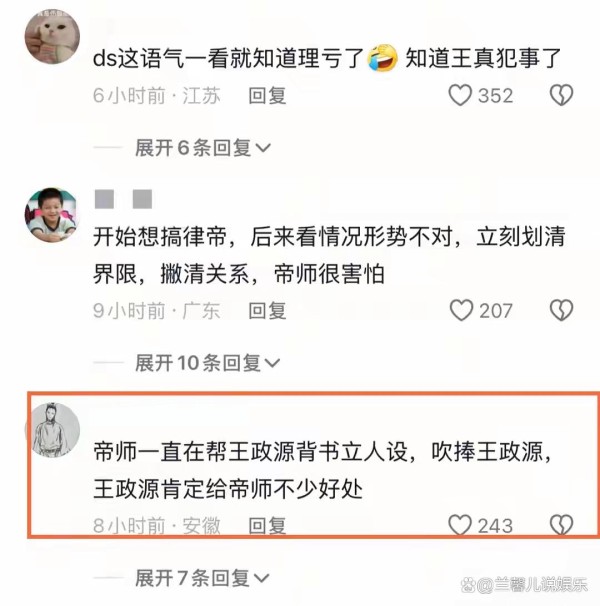This screenshot has height=606, width=600.
Task: Like the comment with 352 likes
Action: (460, 95)
